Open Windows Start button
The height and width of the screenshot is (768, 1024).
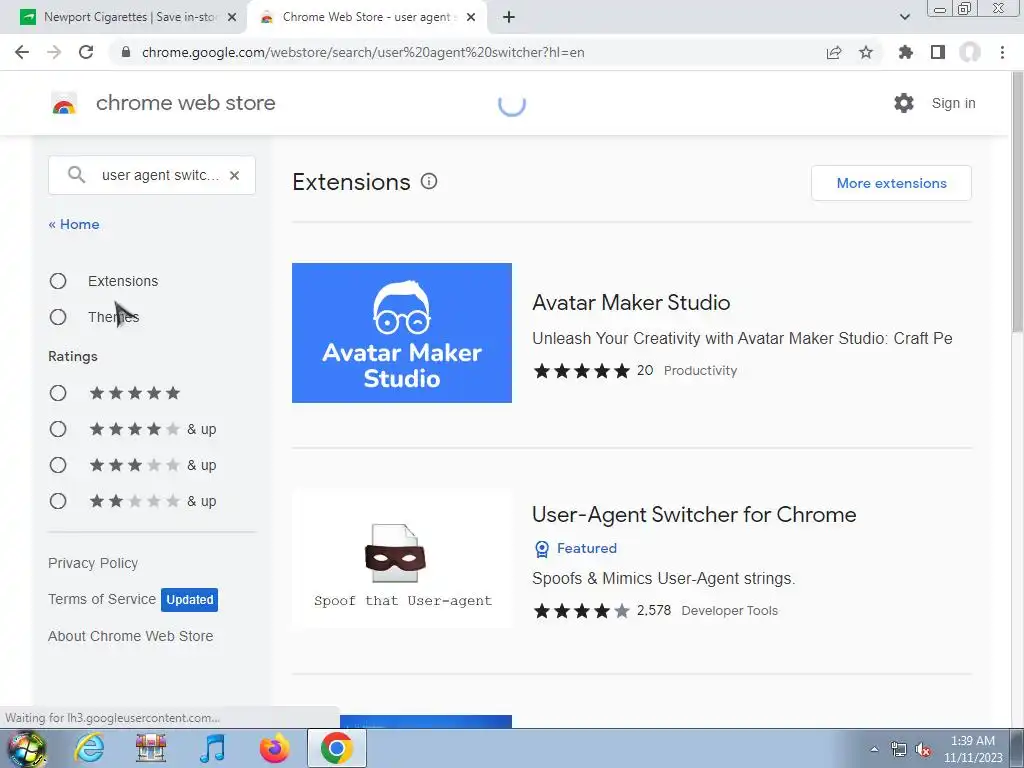[x=27, y=748]
